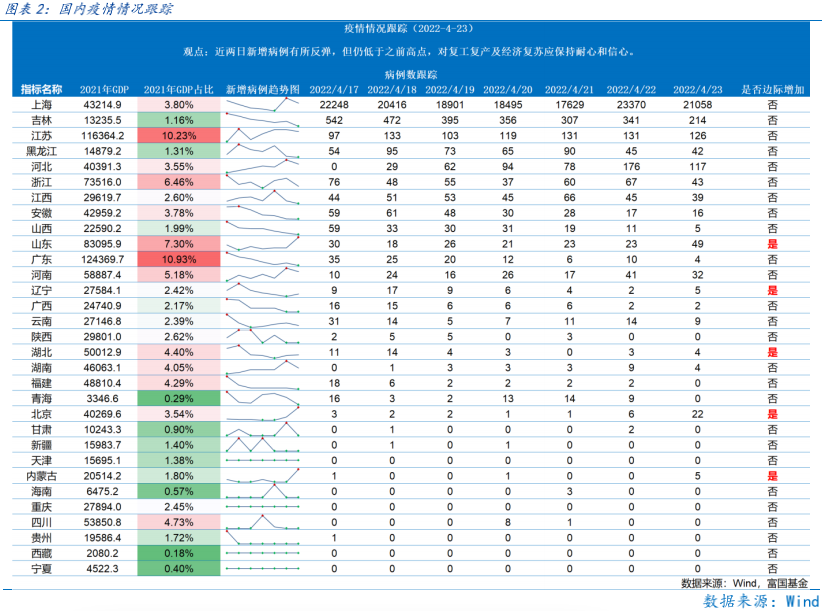This screenshot has width=826, height=611.
Task: Click the 宁夏 row name
Action: (x=41, y=569)
